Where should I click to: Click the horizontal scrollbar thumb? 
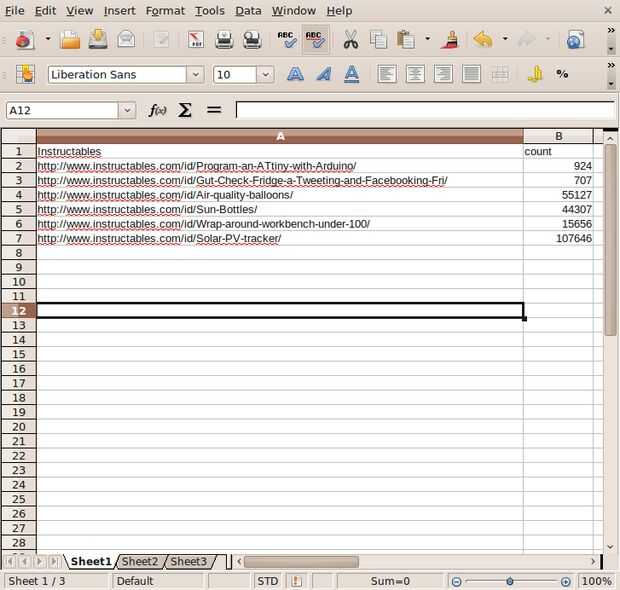(301, 562)
